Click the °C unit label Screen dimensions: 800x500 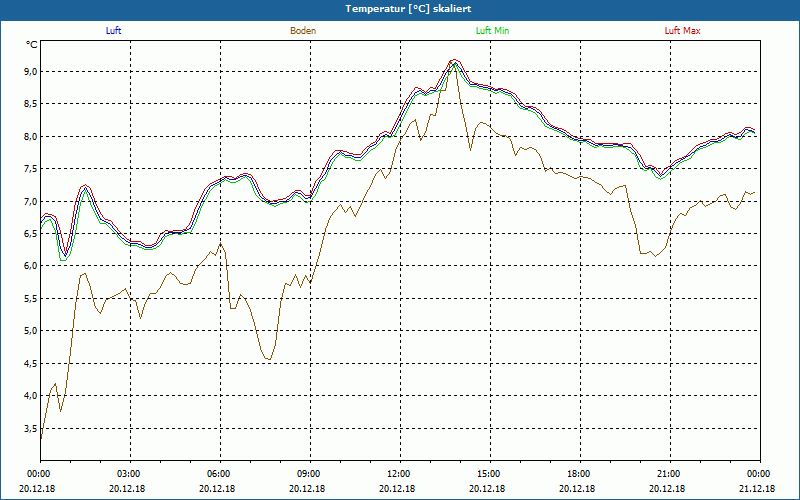[32, 45]
